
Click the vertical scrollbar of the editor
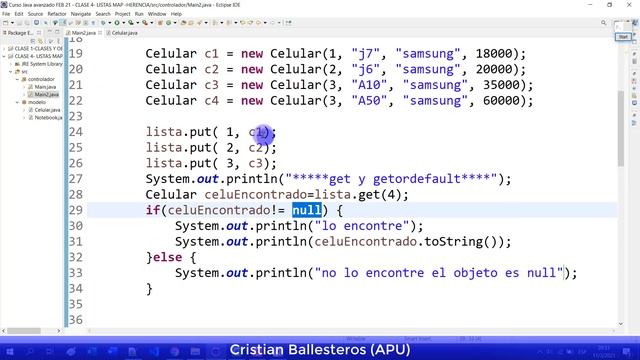[x=621, y=129]
